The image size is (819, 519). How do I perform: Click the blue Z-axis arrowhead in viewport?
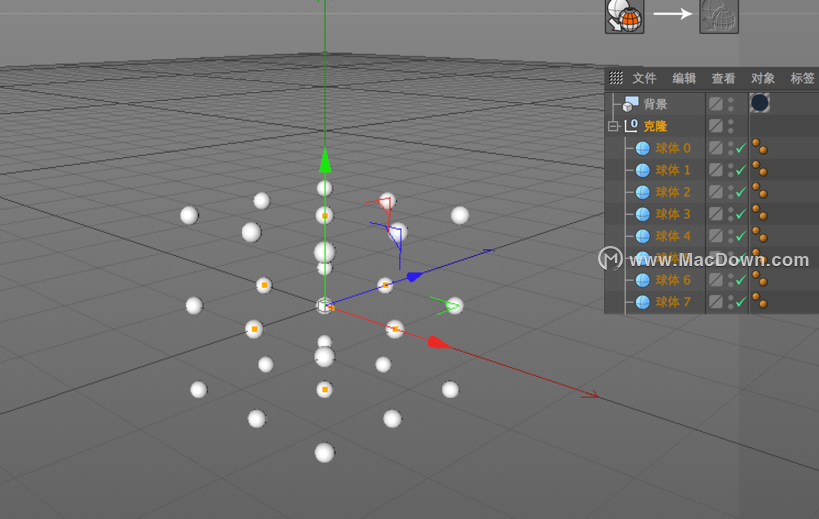415,277
